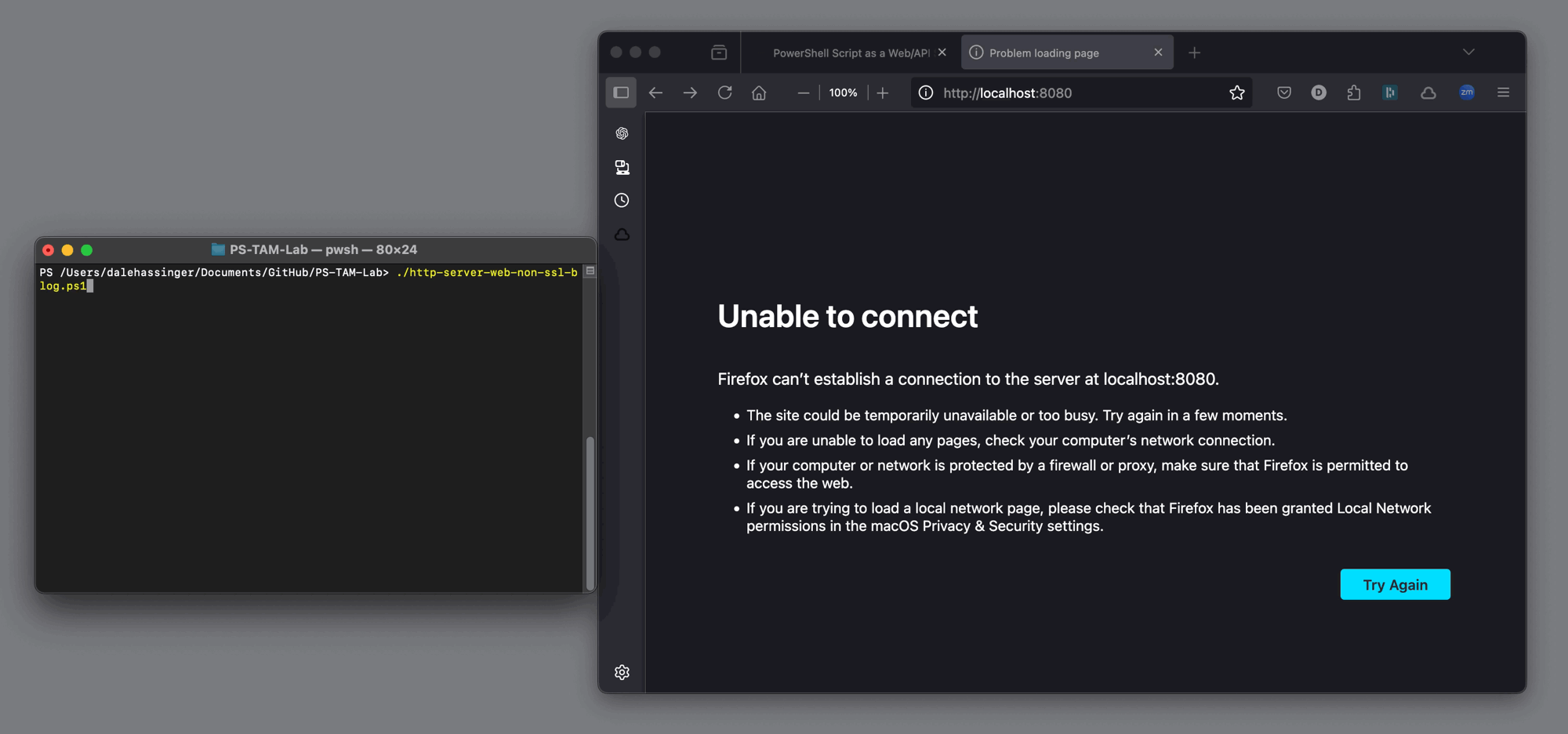The width and height of the screenshot is (1568, 734).
Task: Open History in the sidebar
Action: pos(622,201)
